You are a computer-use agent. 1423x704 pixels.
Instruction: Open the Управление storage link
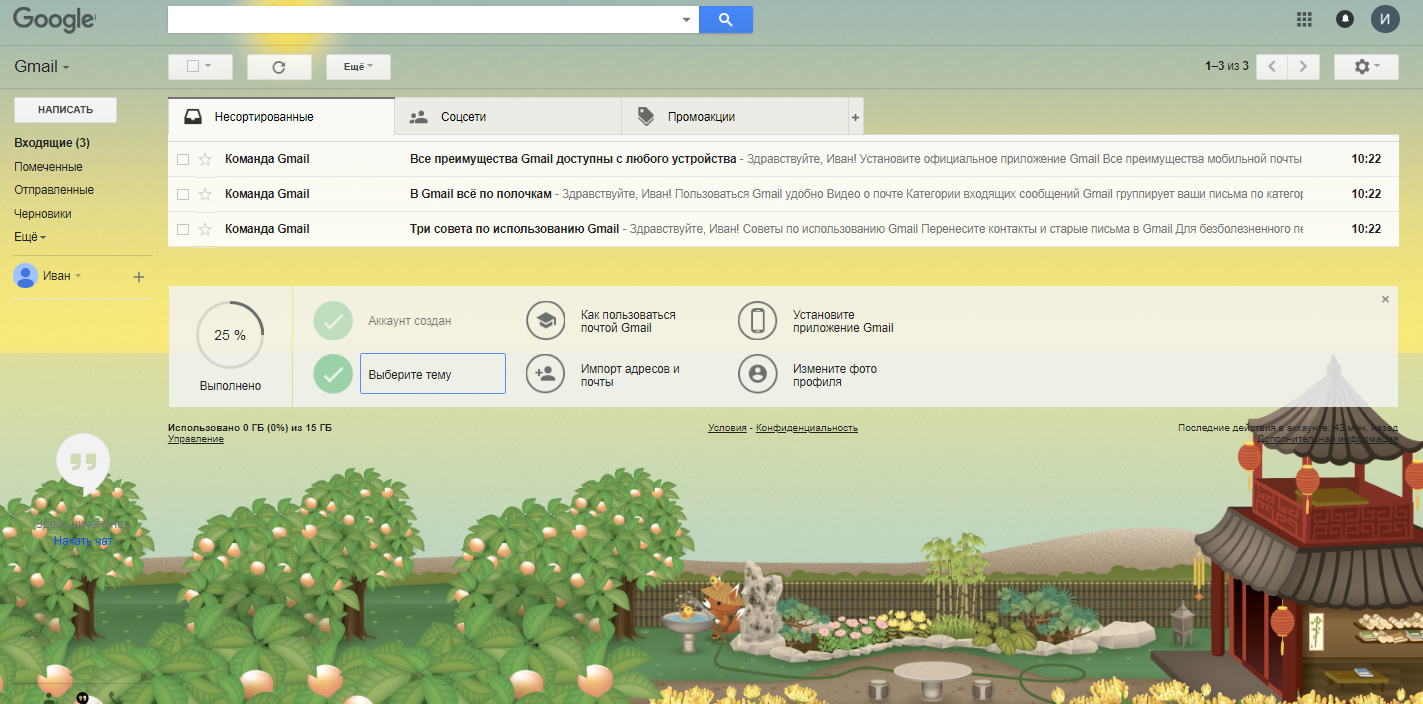196,439
